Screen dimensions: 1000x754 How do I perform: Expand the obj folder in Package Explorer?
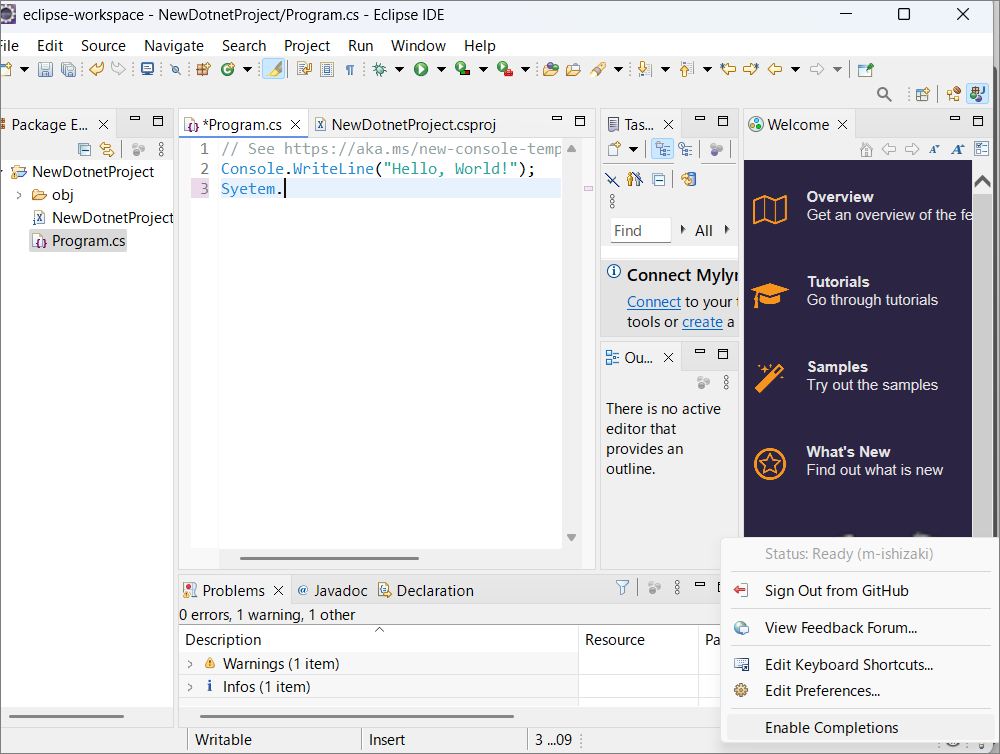pyautogui.click(x=19, y=195)
